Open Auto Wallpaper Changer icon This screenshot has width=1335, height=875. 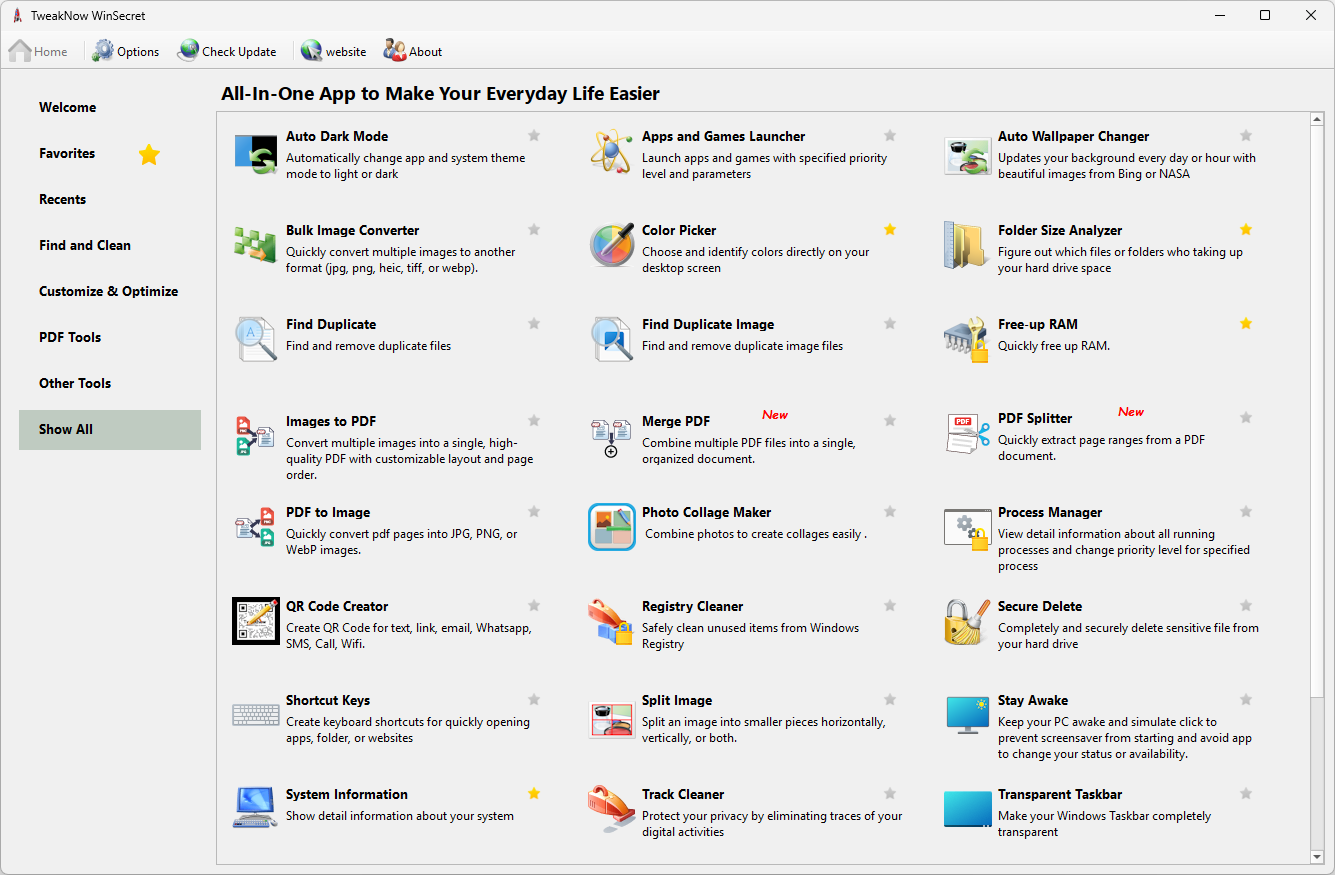click(967, 155)
